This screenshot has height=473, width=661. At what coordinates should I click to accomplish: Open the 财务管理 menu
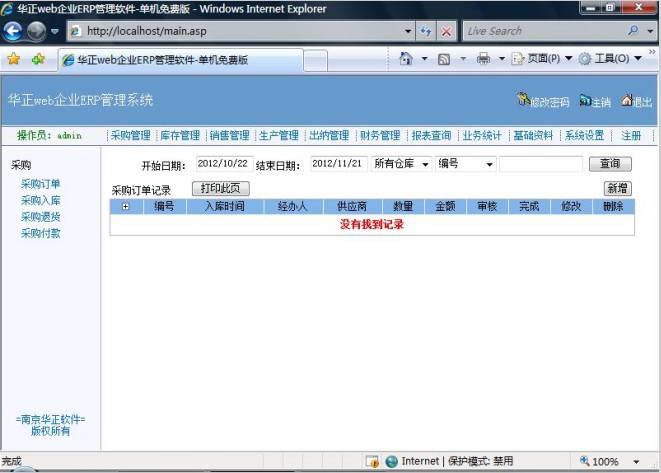pyautogui.click(x=380, y=136)
